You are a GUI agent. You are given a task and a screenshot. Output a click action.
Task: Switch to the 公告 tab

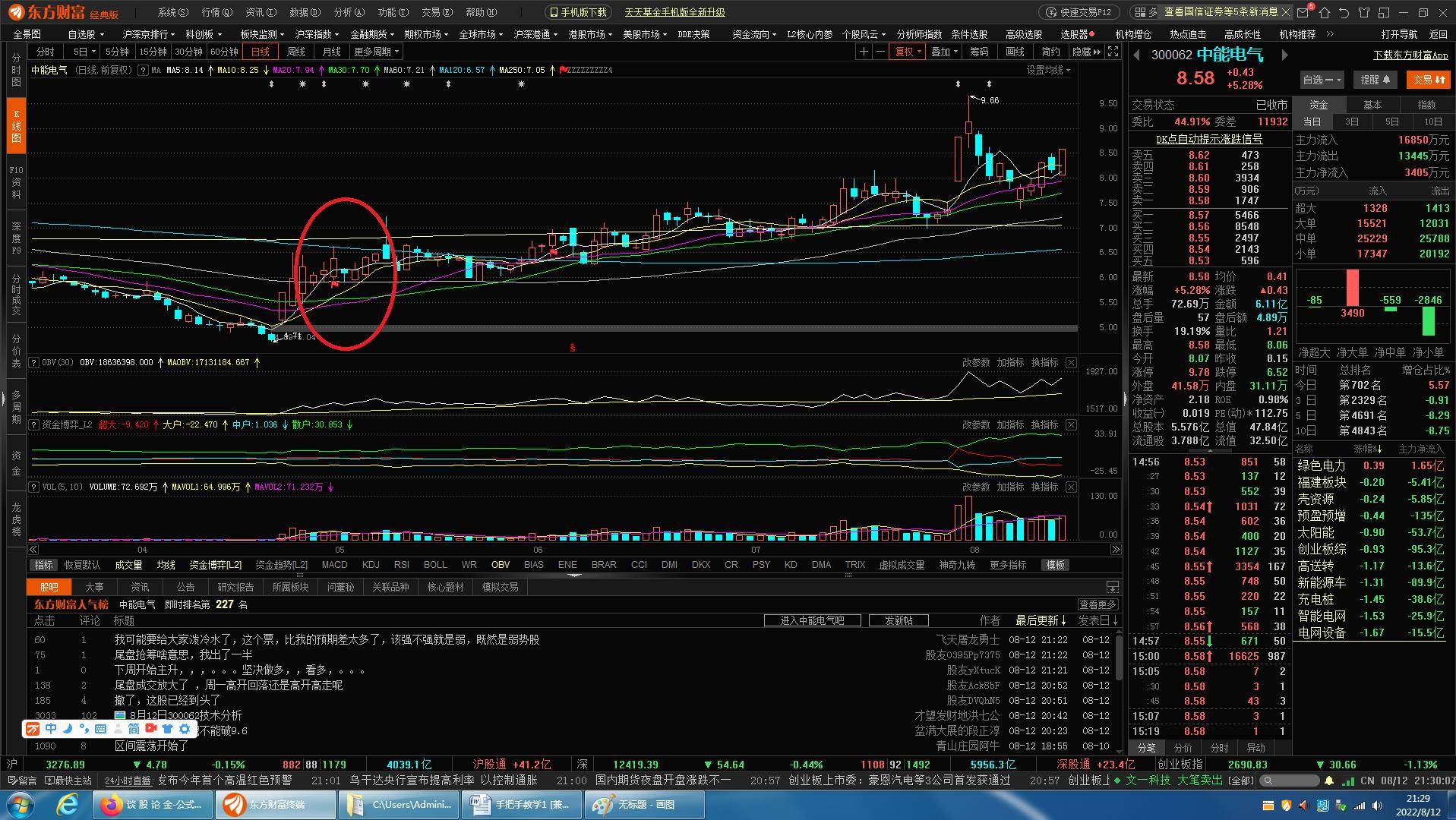click(x=185, y=587)
